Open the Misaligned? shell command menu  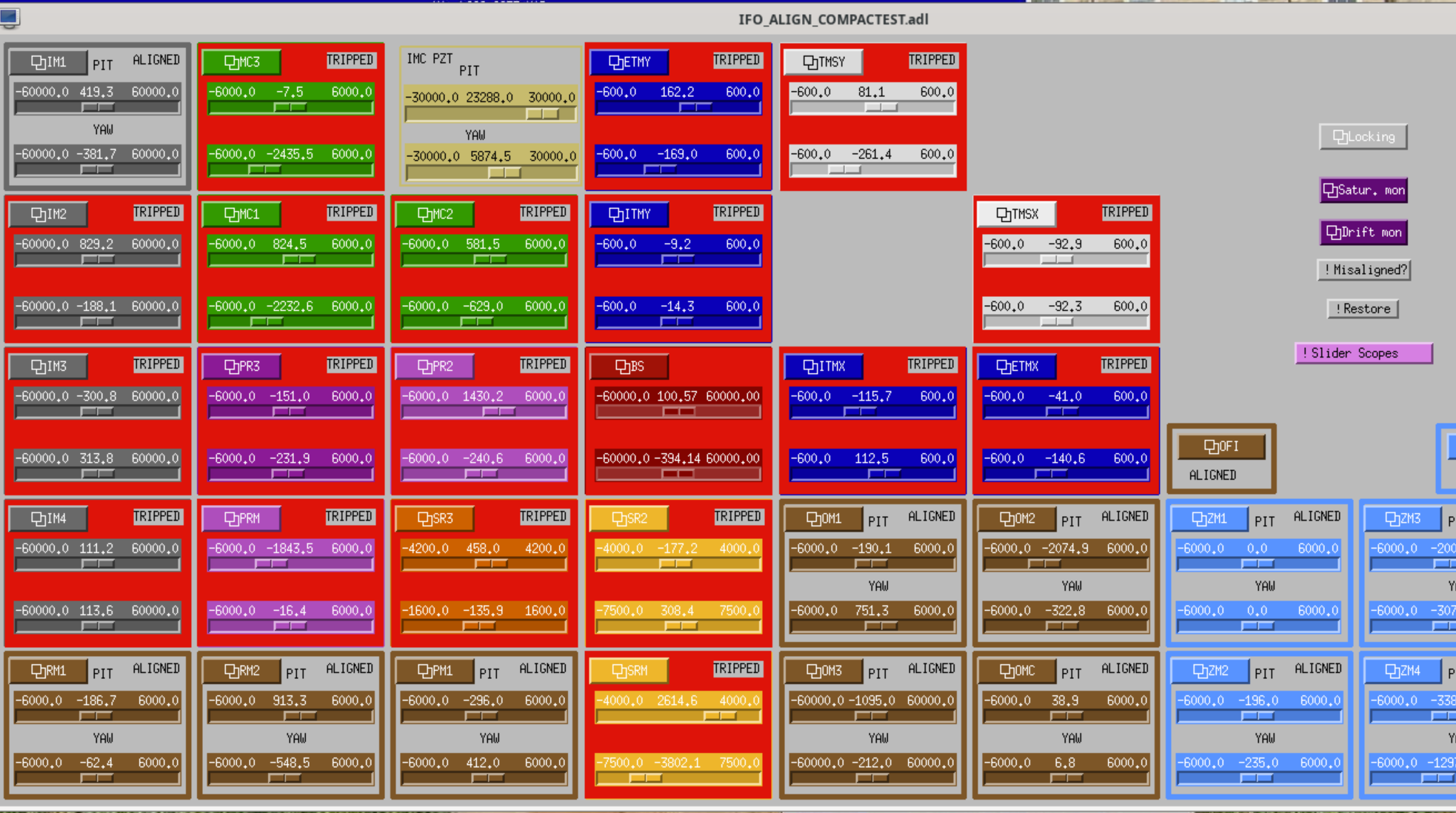pyautogui.click(x=1364, y=270)
